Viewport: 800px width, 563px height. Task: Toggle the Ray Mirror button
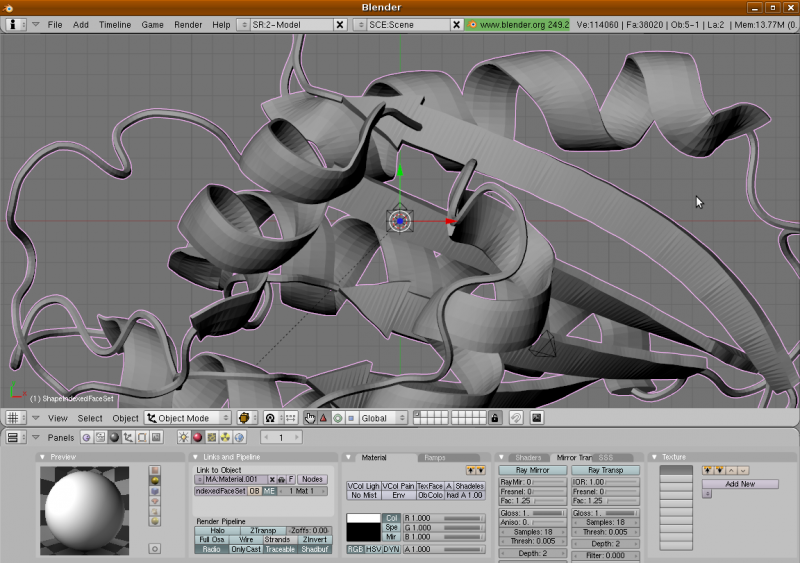532,470
